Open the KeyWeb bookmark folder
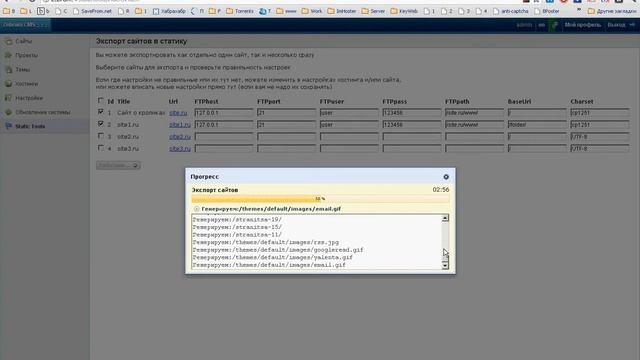Viewport: 640px width, 360px height. (x=404, y=11)
